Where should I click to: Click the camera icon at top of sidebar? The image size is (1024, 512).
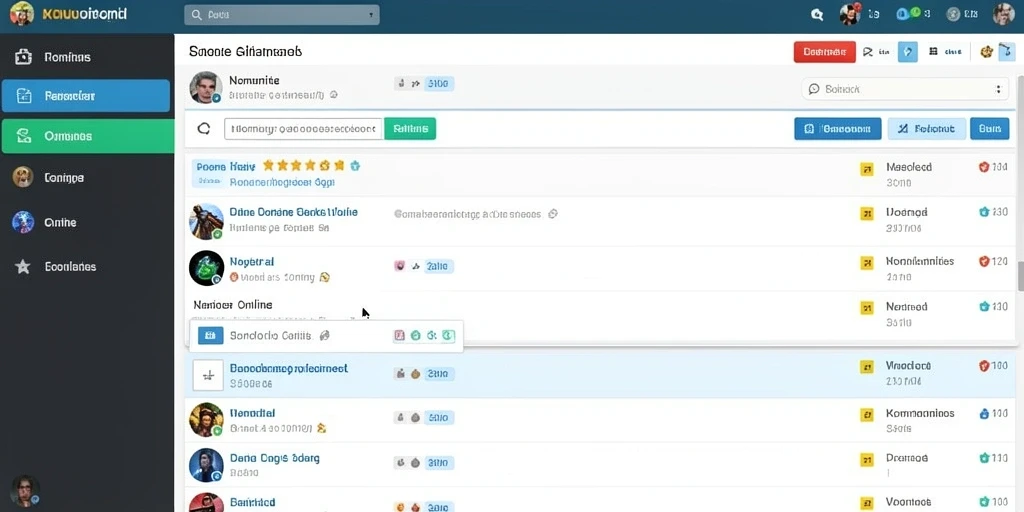click(23, 57)
